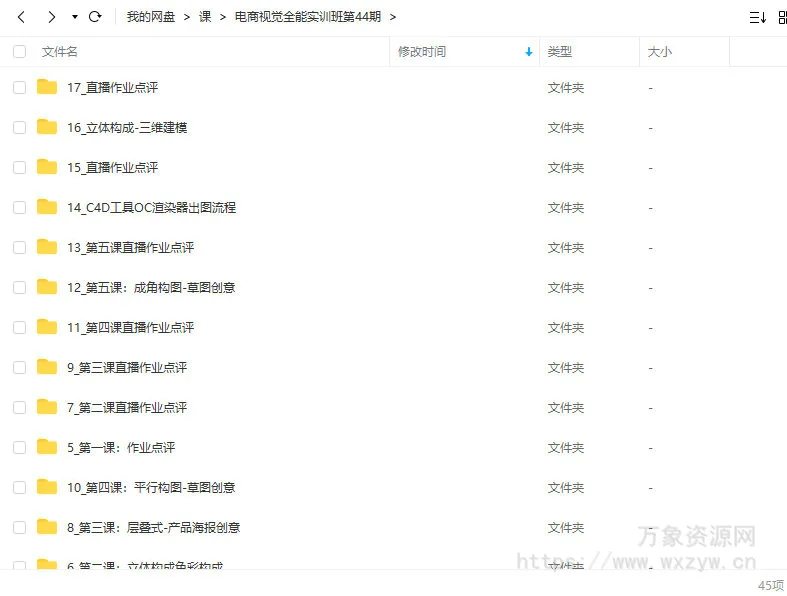Image resolution: width=787 pixels, height=596 pixels.
Task: Open folder 10_第四课：平行构图-草图创意
Action: pos(151,487)
